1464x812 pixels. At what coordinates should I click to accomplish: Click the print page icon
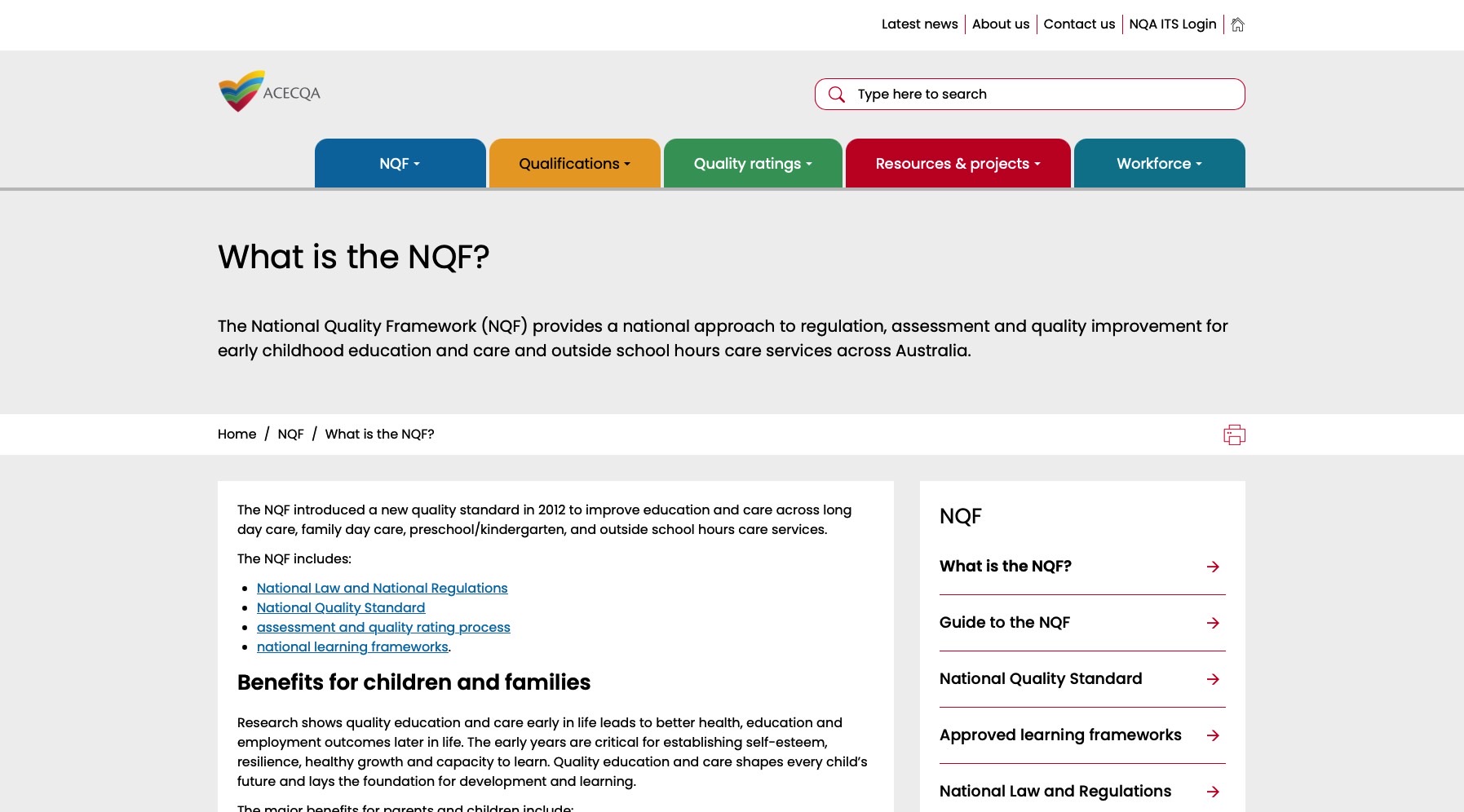1234,435
